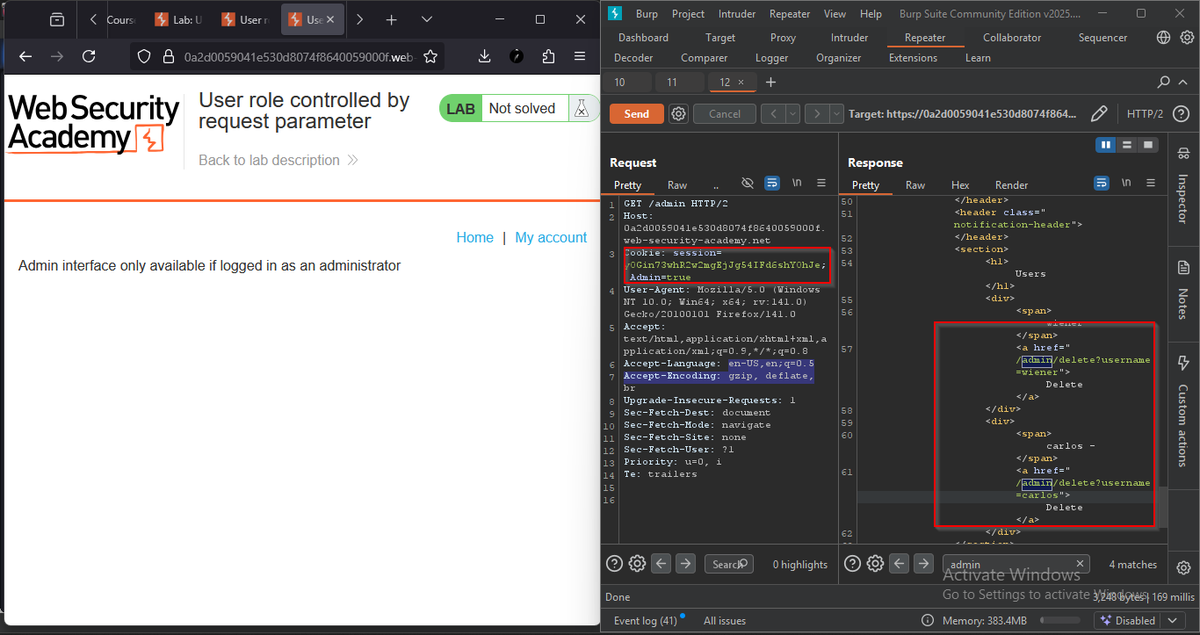Open Burp lower settings gear under Custom actions

click(1184, 567)
